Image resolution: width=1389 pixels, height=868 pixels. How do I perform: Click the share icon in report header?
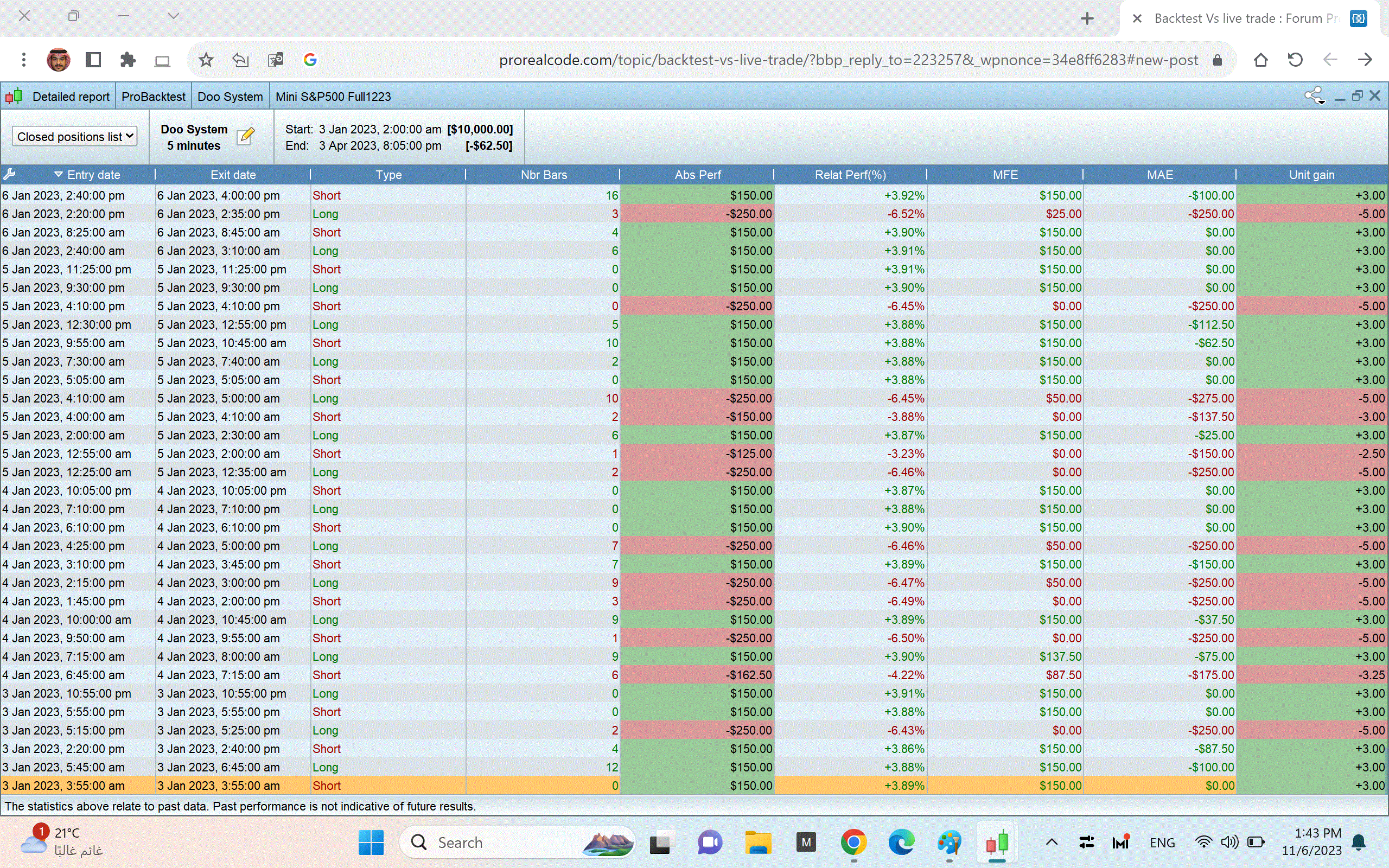pos(1313,95)
